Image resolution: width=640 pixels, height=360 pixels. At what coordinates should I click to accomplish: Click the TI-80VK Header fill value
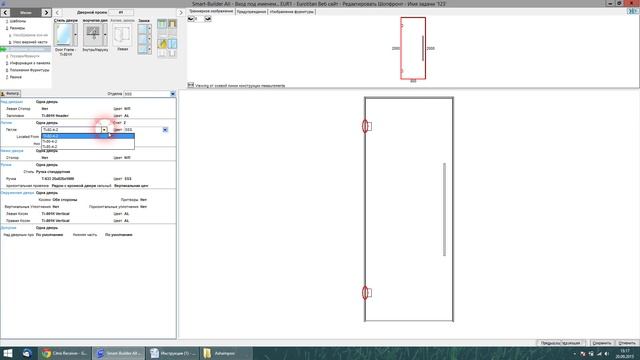point(55,116)
